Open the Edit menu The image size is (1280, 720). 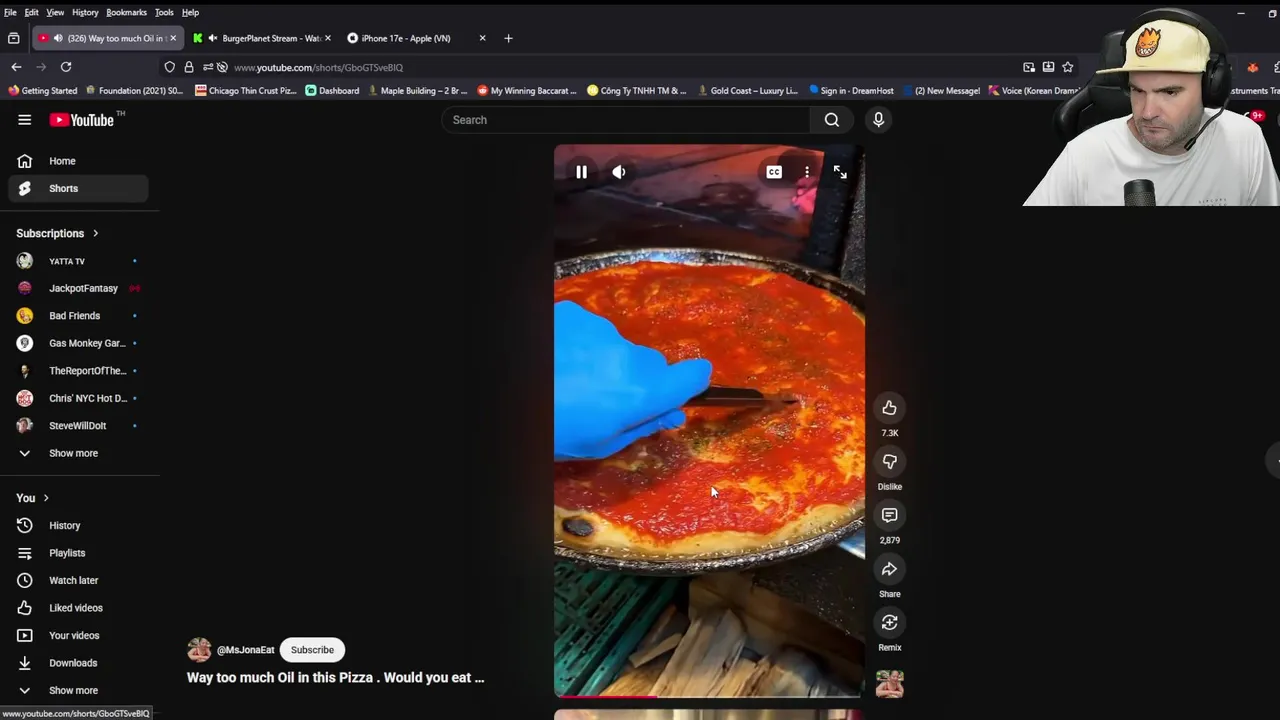32,12
